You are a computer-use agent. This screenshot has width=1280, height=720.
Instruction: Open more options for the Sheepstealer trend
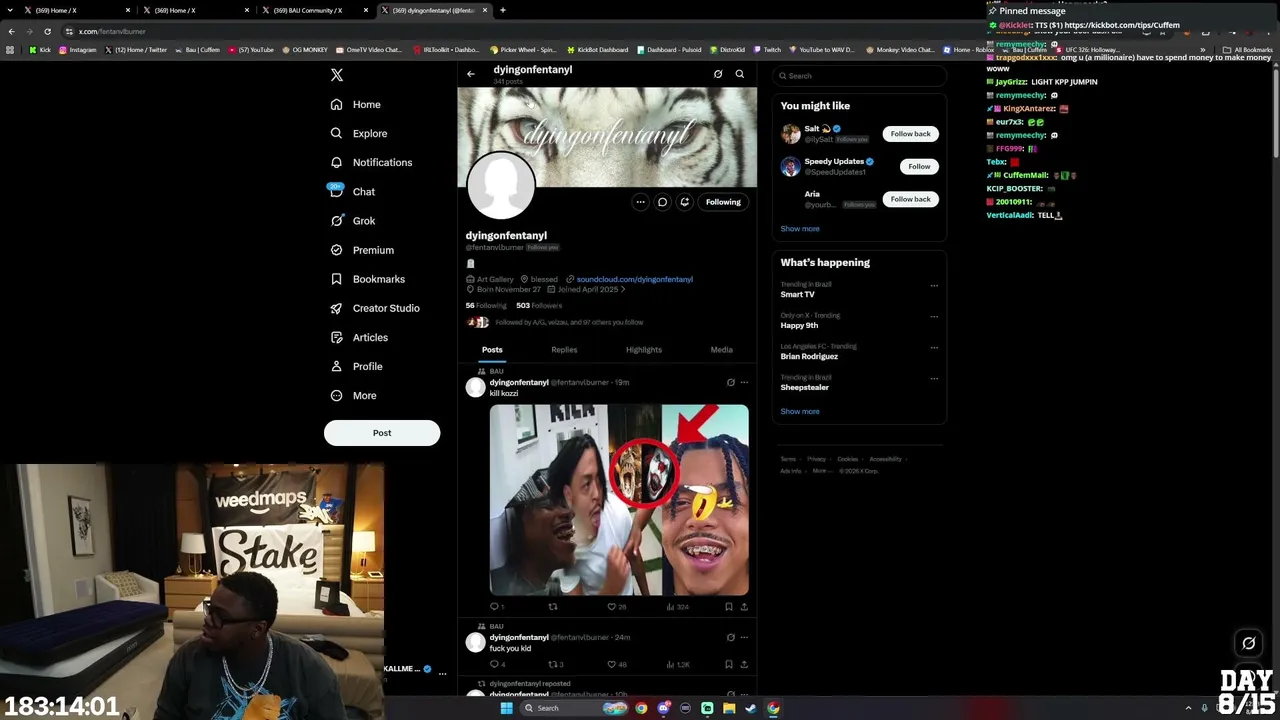(934, 379)
